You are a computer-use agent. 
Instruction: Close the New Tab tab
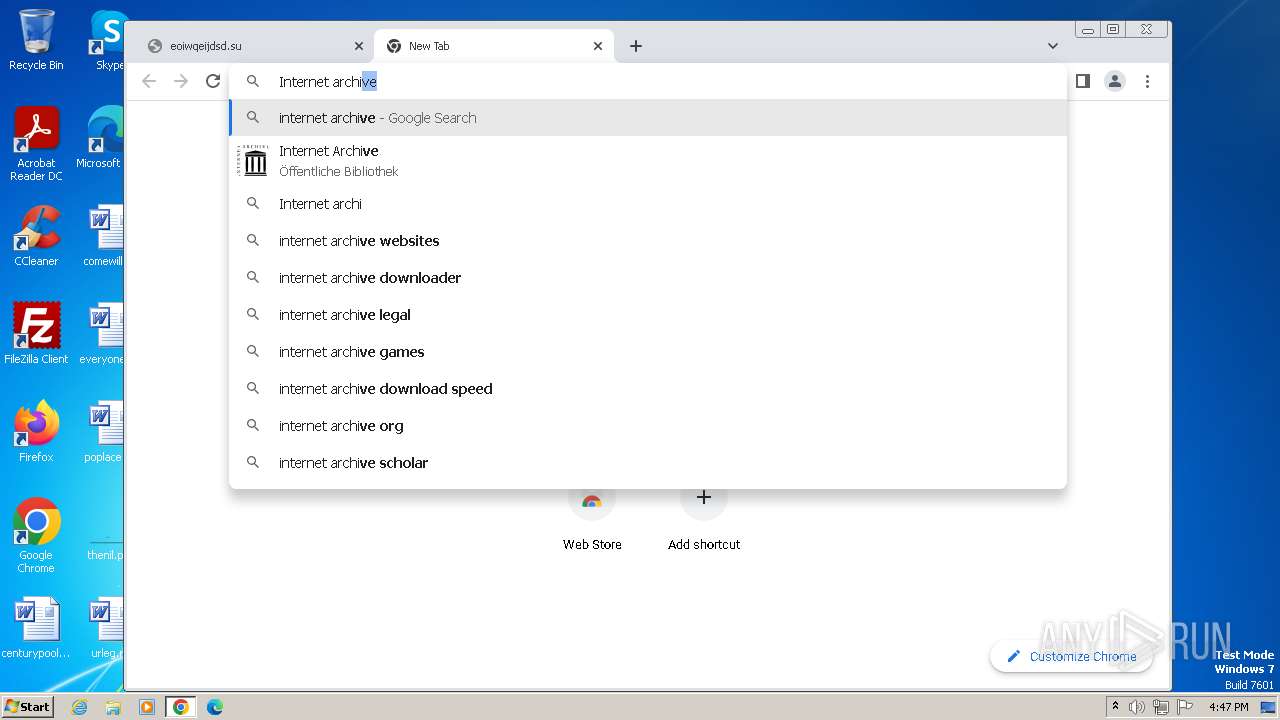598,46
